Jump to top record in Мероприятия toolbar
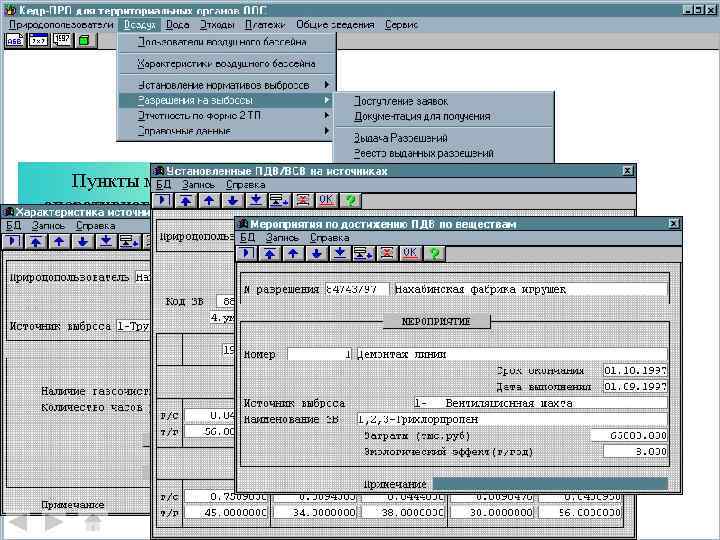 tap(270, 253)
